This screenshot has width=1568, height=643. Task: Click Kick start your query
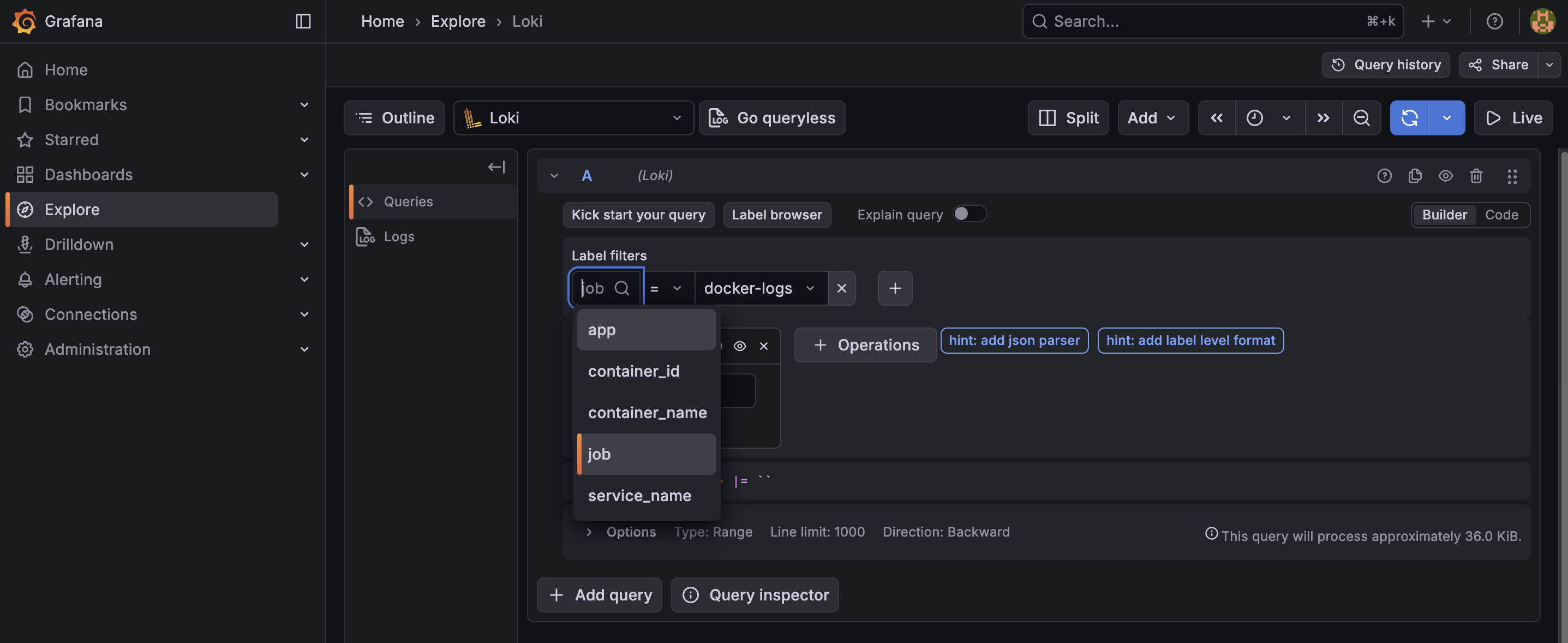[638, 215]
